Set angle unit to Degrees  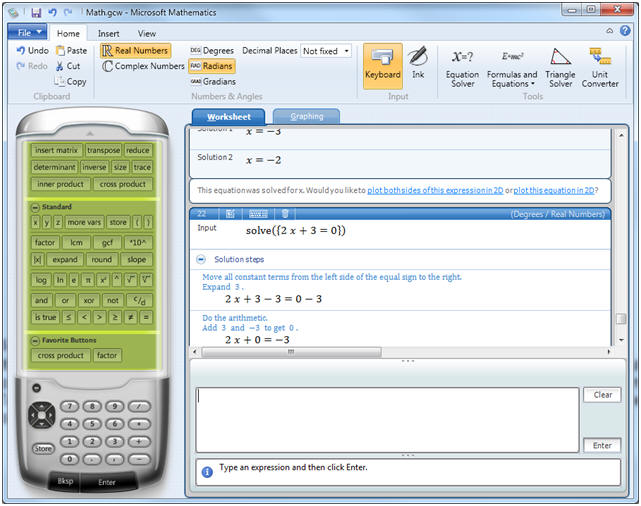point(212,51)
